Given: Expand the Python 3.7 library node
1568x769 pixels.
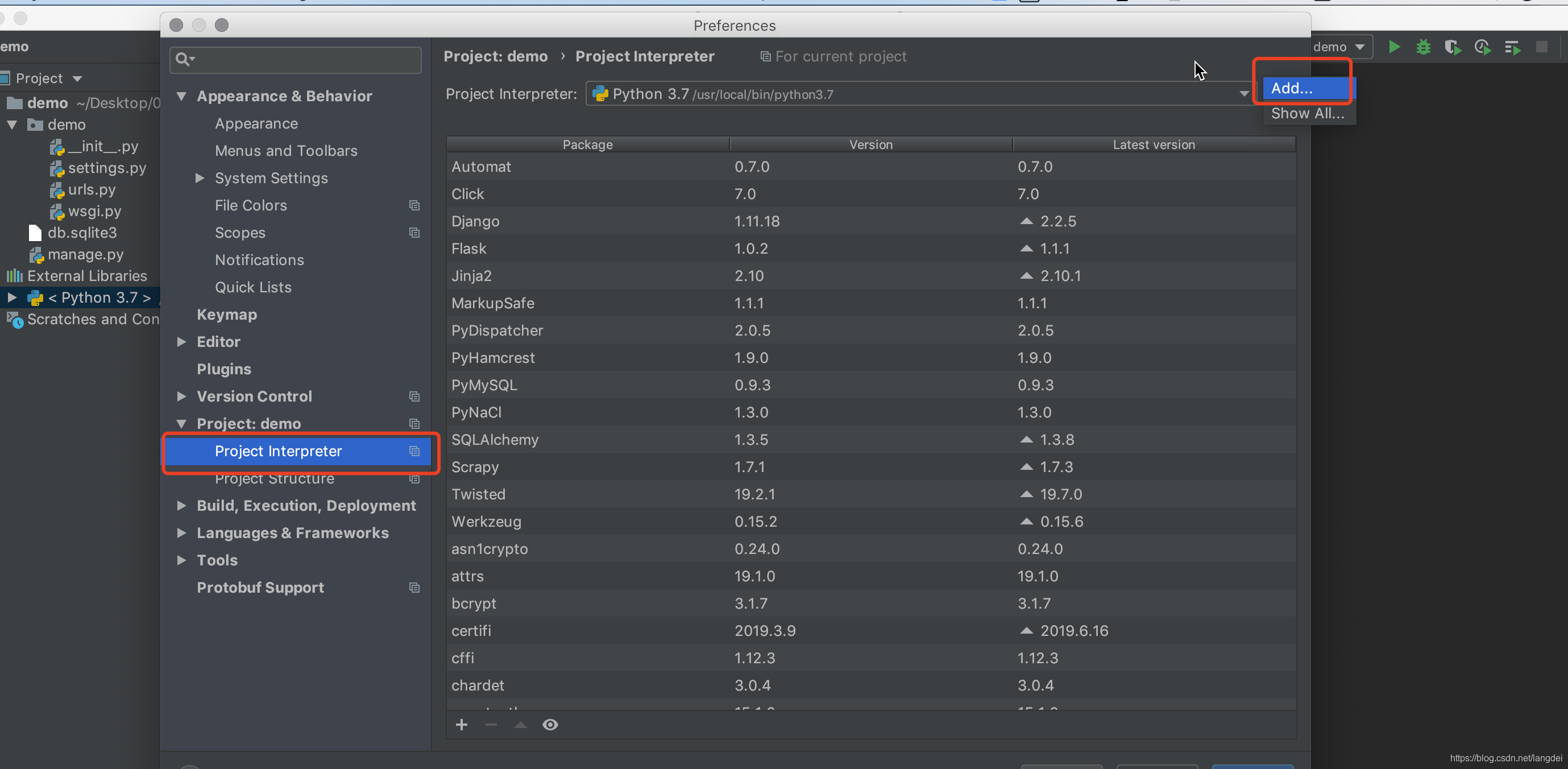Looking at the screenshot, I should pos(11,297).
